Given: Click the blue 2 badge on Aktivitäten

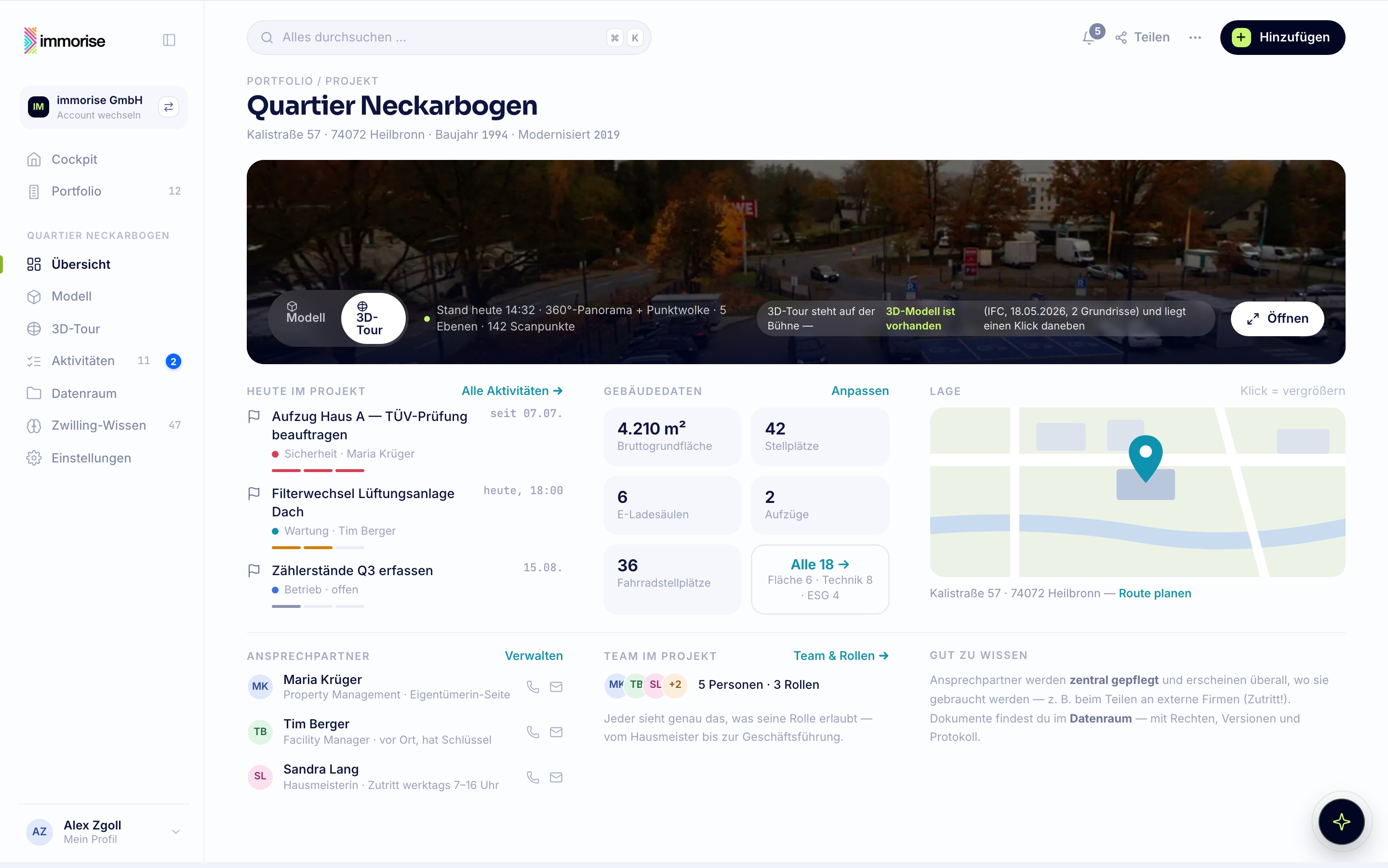Looking at the screenshot, I should click(x=173, y=361).
